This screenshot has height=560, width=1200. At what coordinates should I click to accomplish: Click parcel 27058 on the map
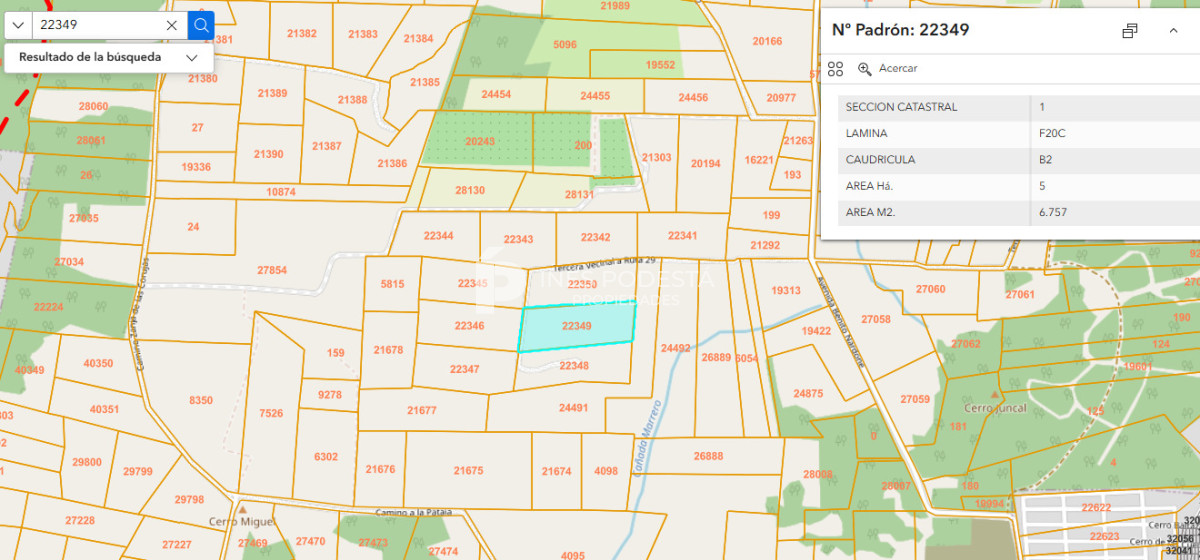click(875, 319)
